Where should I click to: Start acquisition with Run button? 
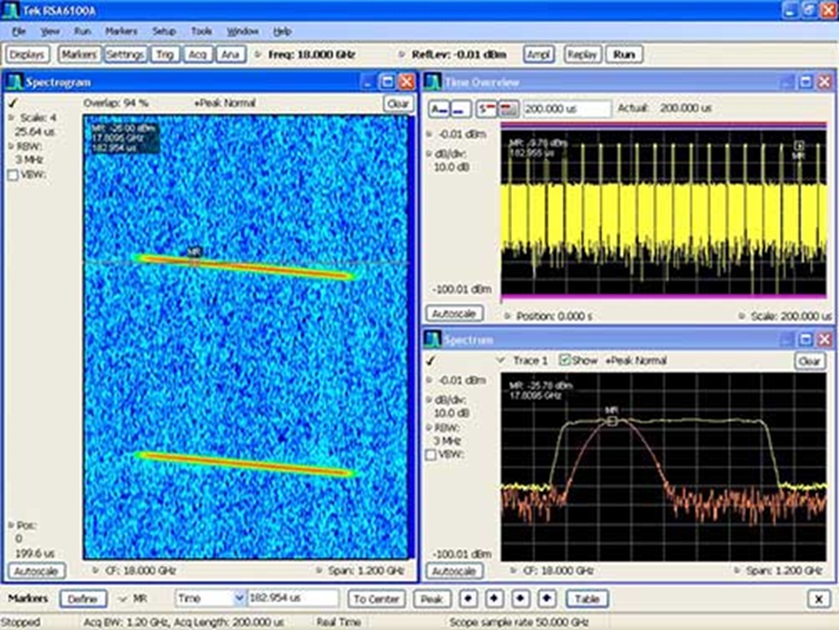click(x=624, y=55)
